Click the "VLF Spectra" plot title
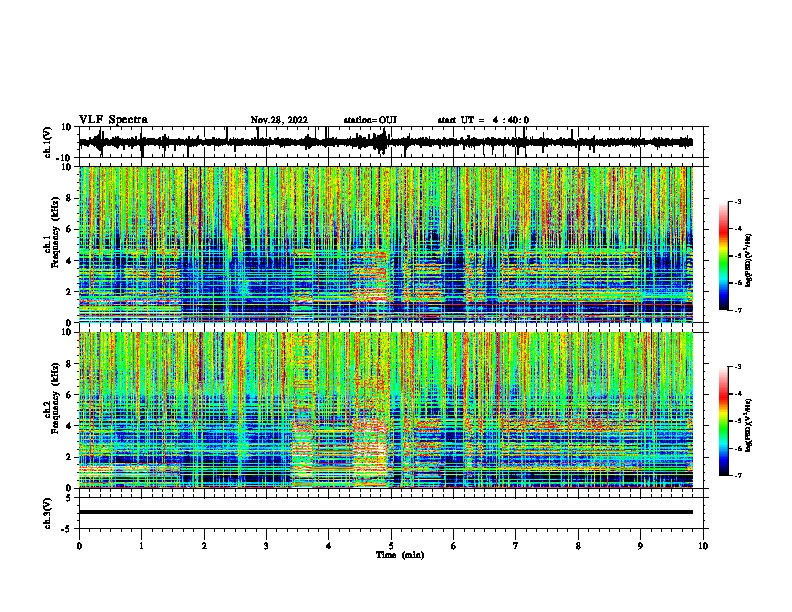 113,120
